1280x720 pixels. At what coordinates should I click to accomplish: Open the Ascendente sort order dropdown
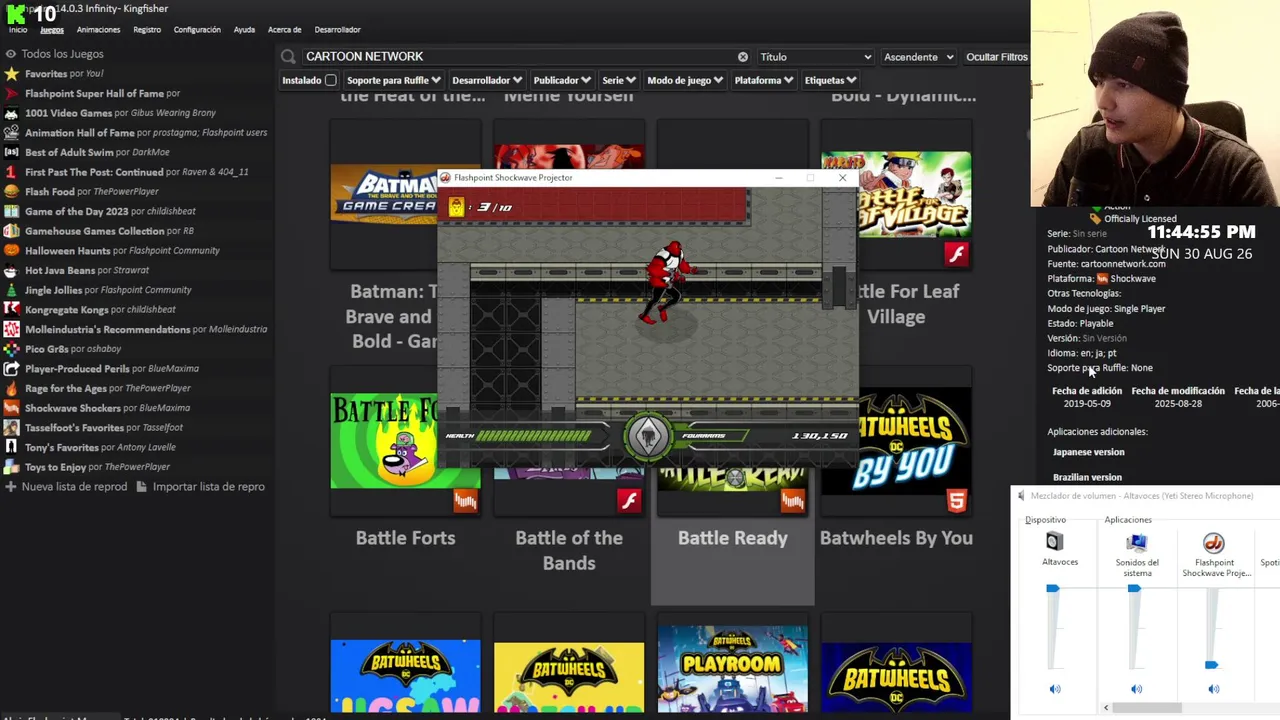[918, 57]
